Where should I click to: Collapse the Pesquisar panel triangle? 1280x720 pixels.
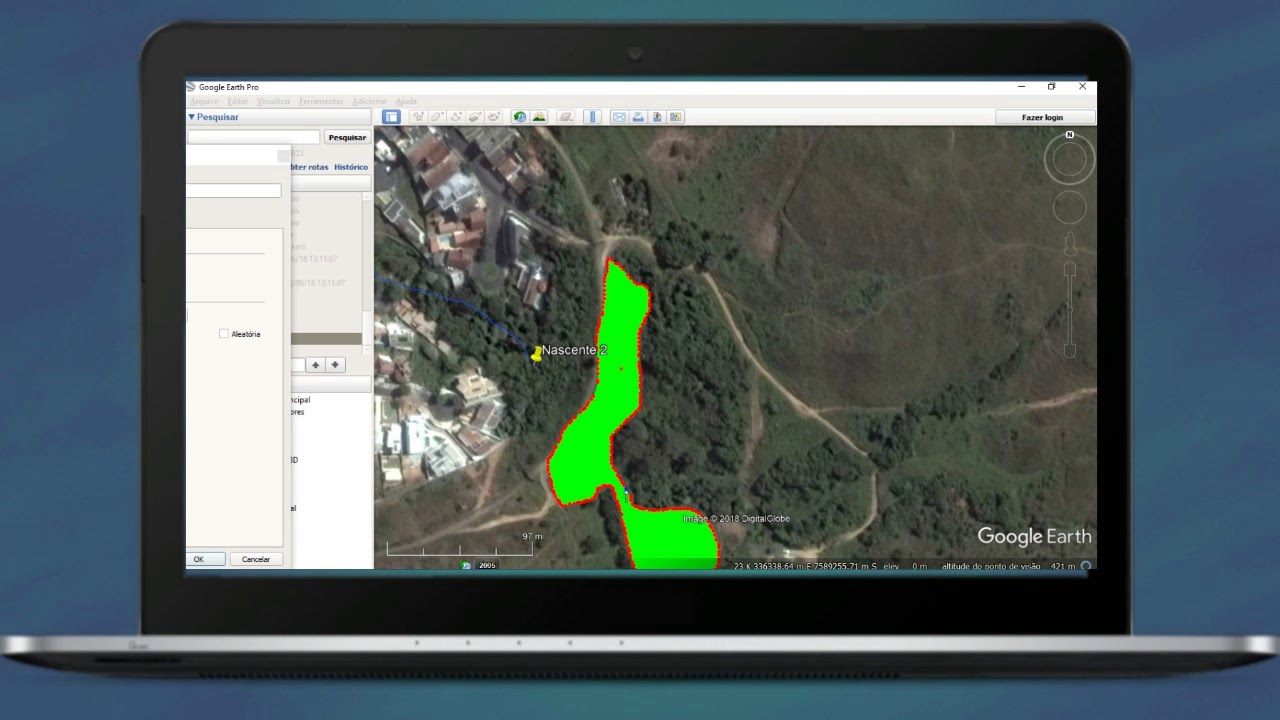point(191,117)
